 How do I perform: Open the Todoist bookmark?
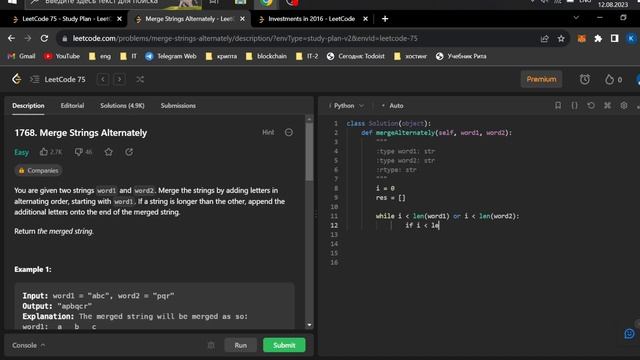356,56
